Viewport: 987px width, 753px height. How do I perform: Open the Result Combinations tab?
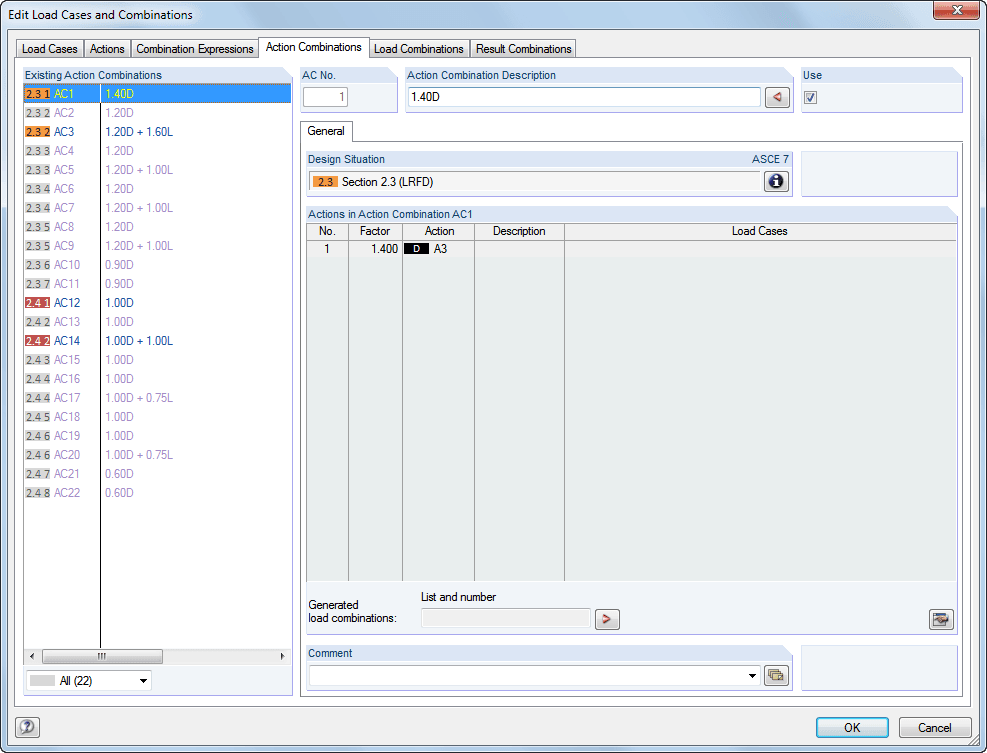coord(524,48)
